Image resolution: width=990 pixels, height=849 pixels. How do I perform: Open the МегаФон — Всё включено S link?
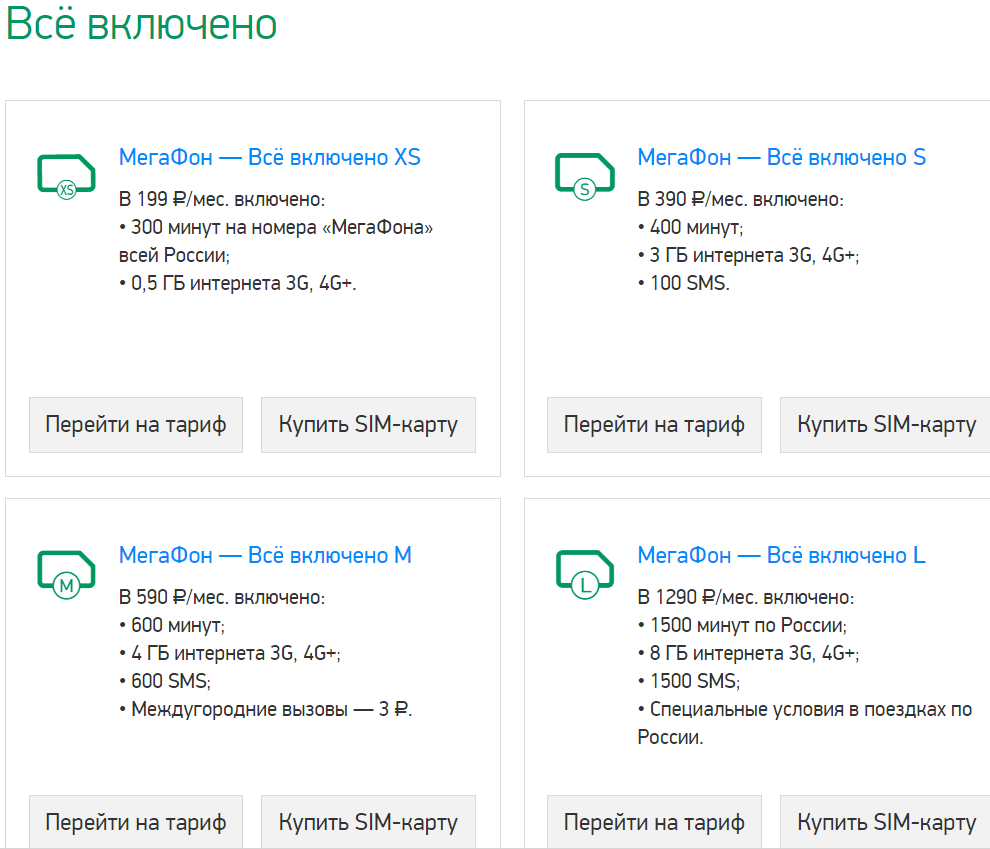[782, 157]
